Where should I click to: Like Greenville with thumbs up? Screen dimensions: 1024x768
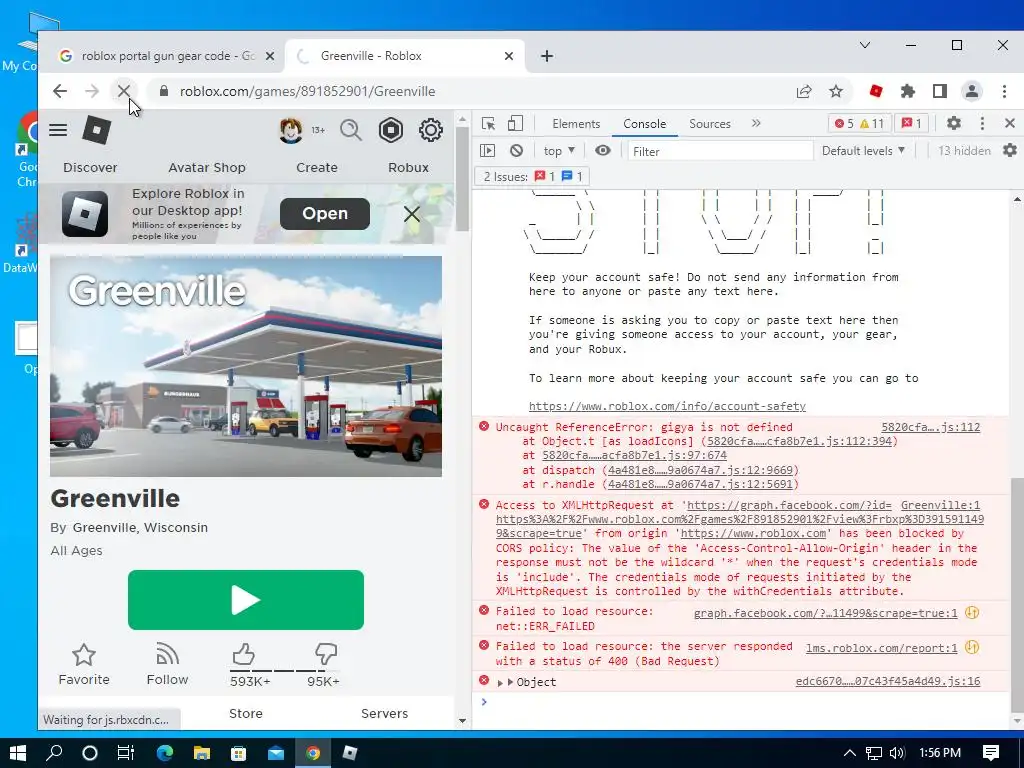(x=243, y=654)
